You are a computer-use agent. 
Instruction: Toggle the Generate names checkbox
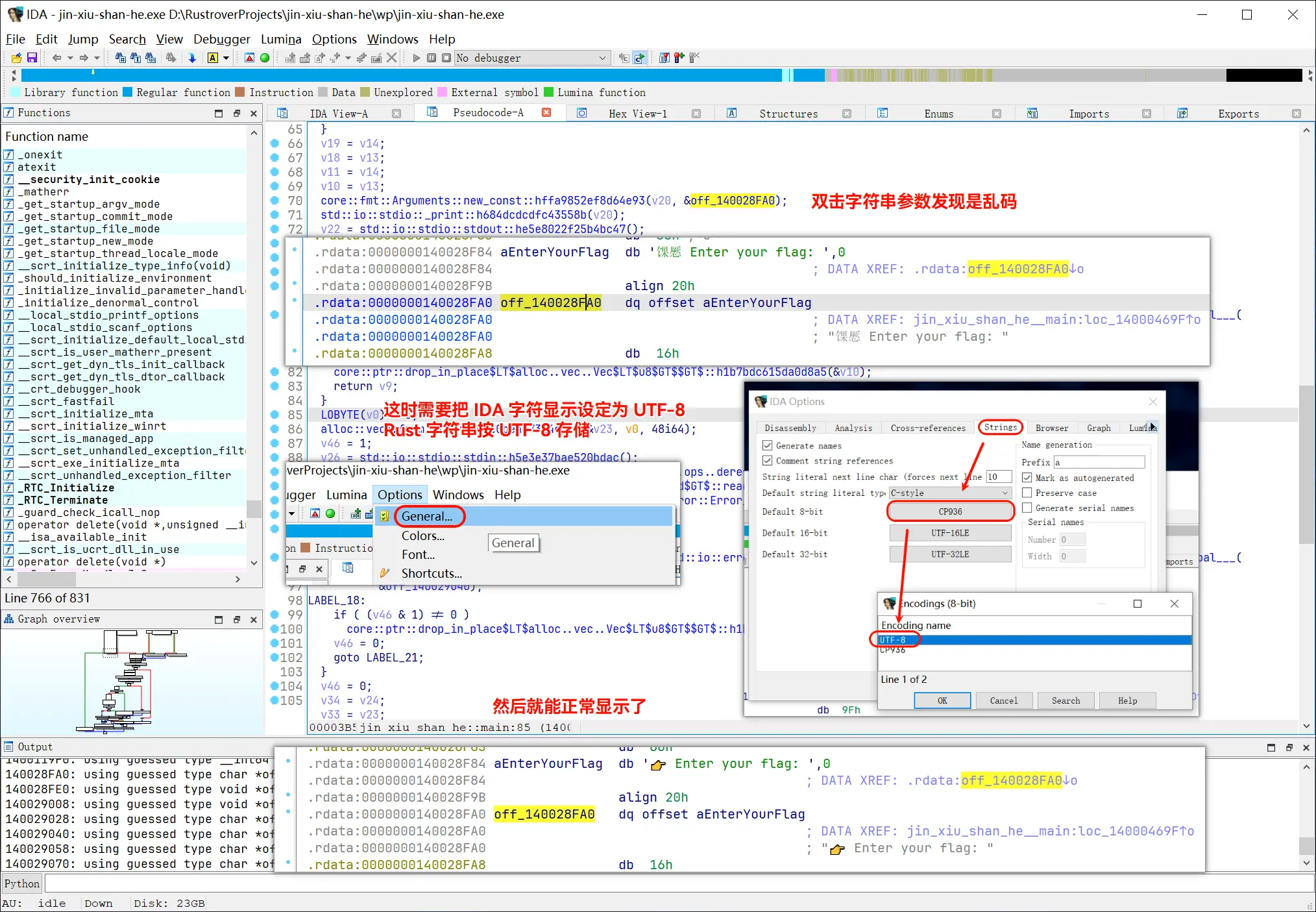(768, 445)
